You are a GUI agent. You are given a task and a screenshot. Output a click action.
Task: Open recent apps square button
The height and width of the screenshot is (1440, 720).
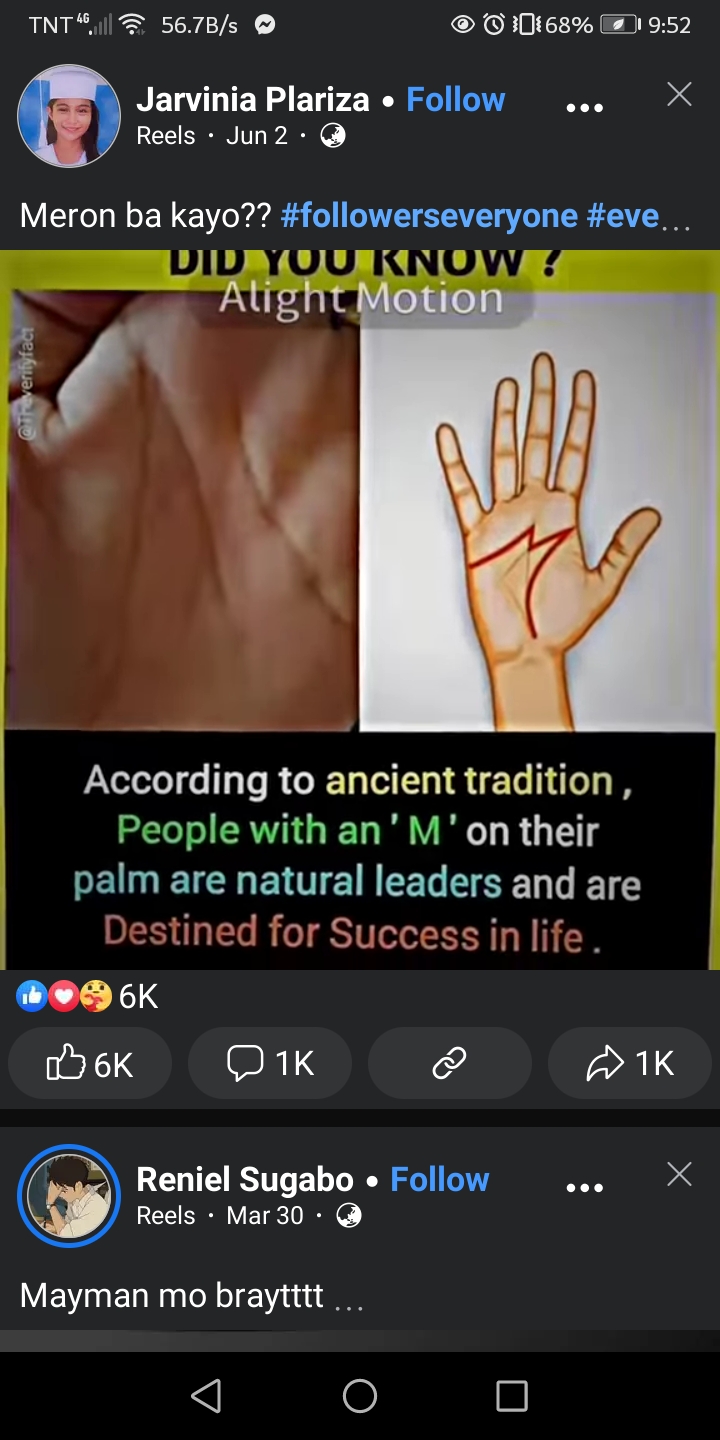512,1396
